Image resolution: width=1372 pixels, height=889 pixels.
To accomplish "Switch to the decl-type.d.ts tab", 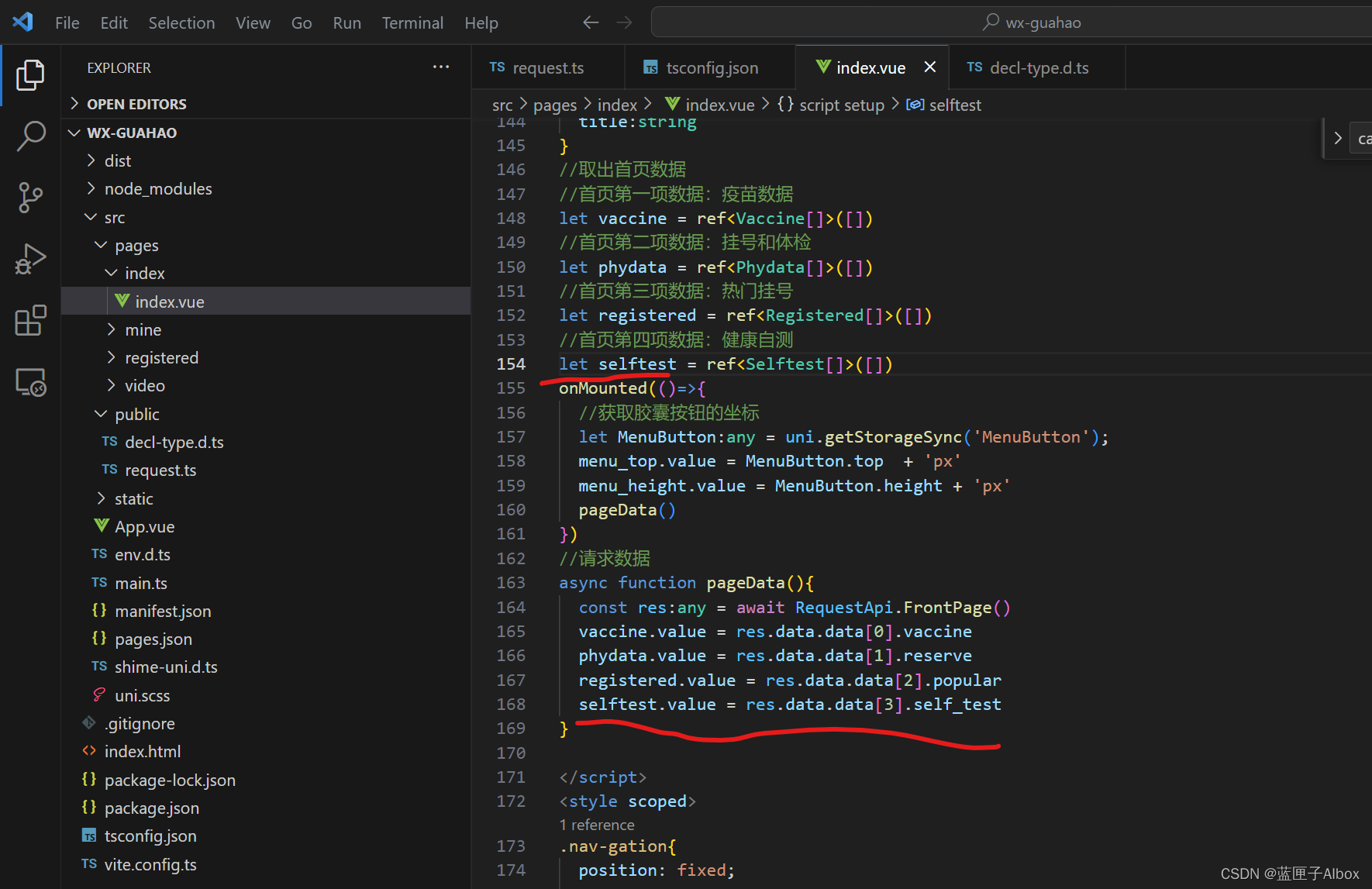I will coord(1037,67).
